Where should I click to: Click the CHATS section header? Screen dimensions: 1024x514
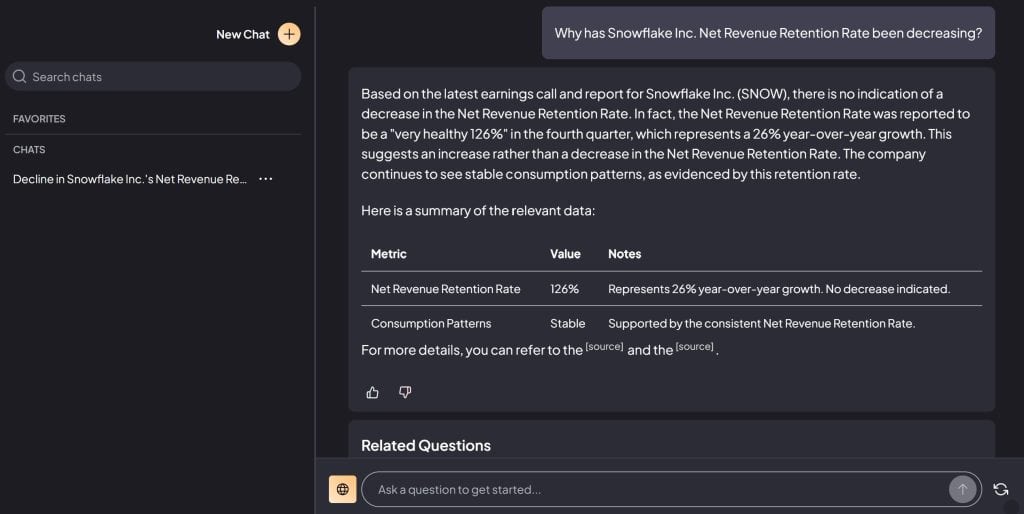tap(29, 150)
